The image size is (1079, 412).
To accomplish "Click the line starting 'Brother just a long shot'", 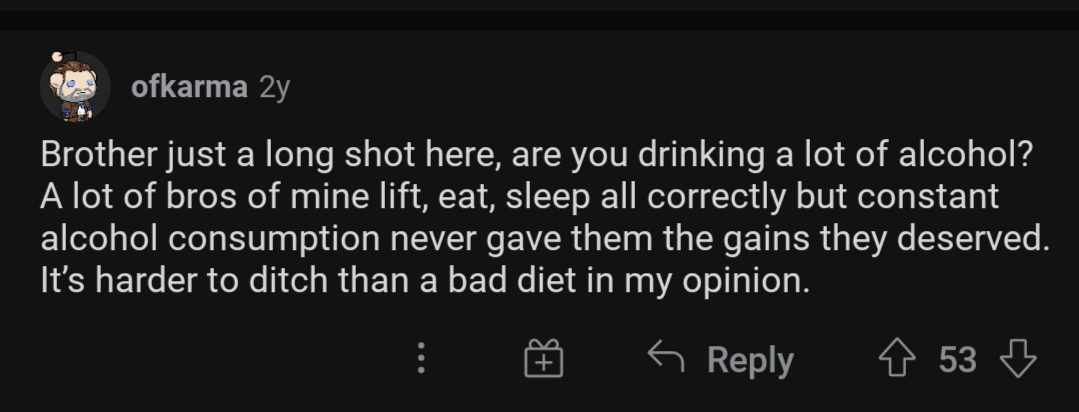I will point(537,155).
